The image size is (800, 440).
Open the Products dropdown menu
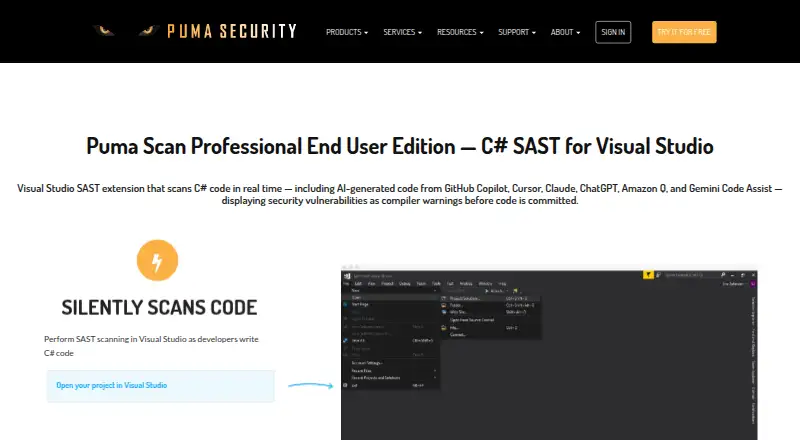[x=347, y=32]
